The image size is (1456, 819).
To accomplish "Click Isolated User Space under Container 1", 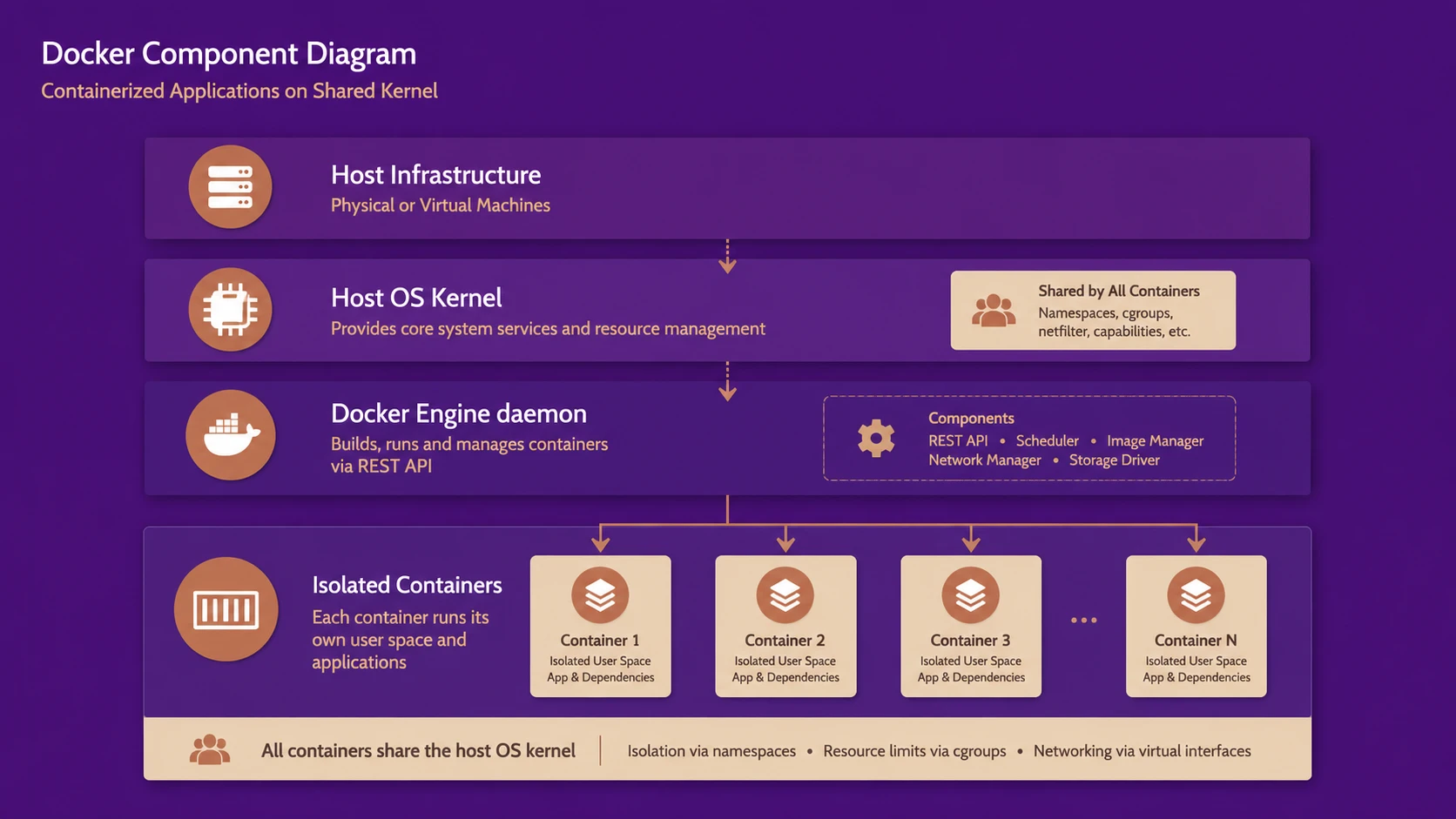I will (x=600, y=661).
